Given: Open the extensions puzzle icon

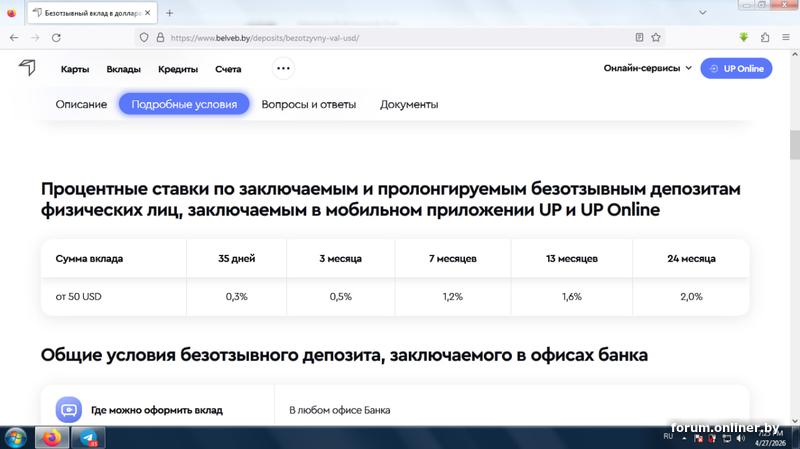Looking at the screenshot, I should pyautogui.click(x=765, y=37).
